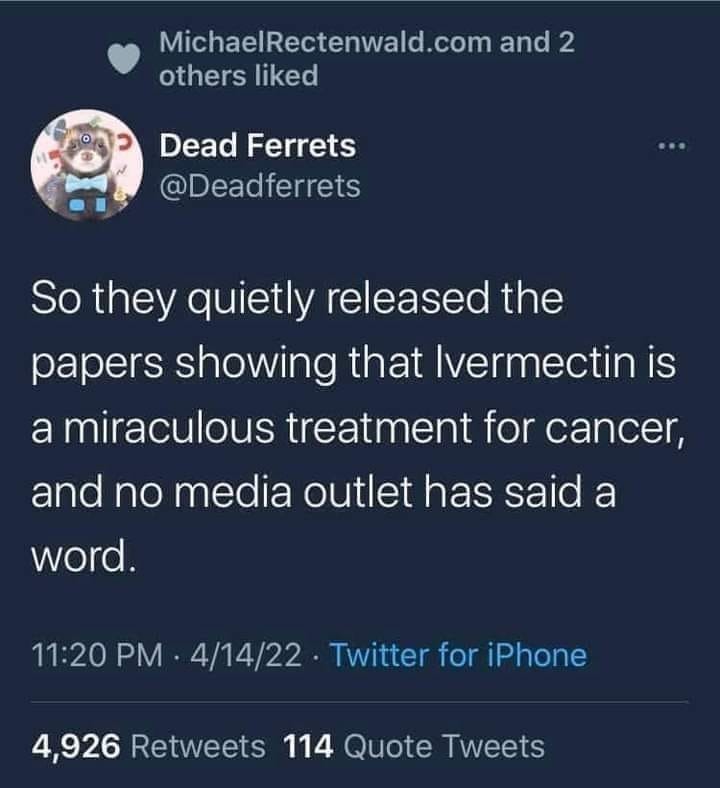Click the 11:20 PM timestamp

pyautogui.click(x=97, y=655)
